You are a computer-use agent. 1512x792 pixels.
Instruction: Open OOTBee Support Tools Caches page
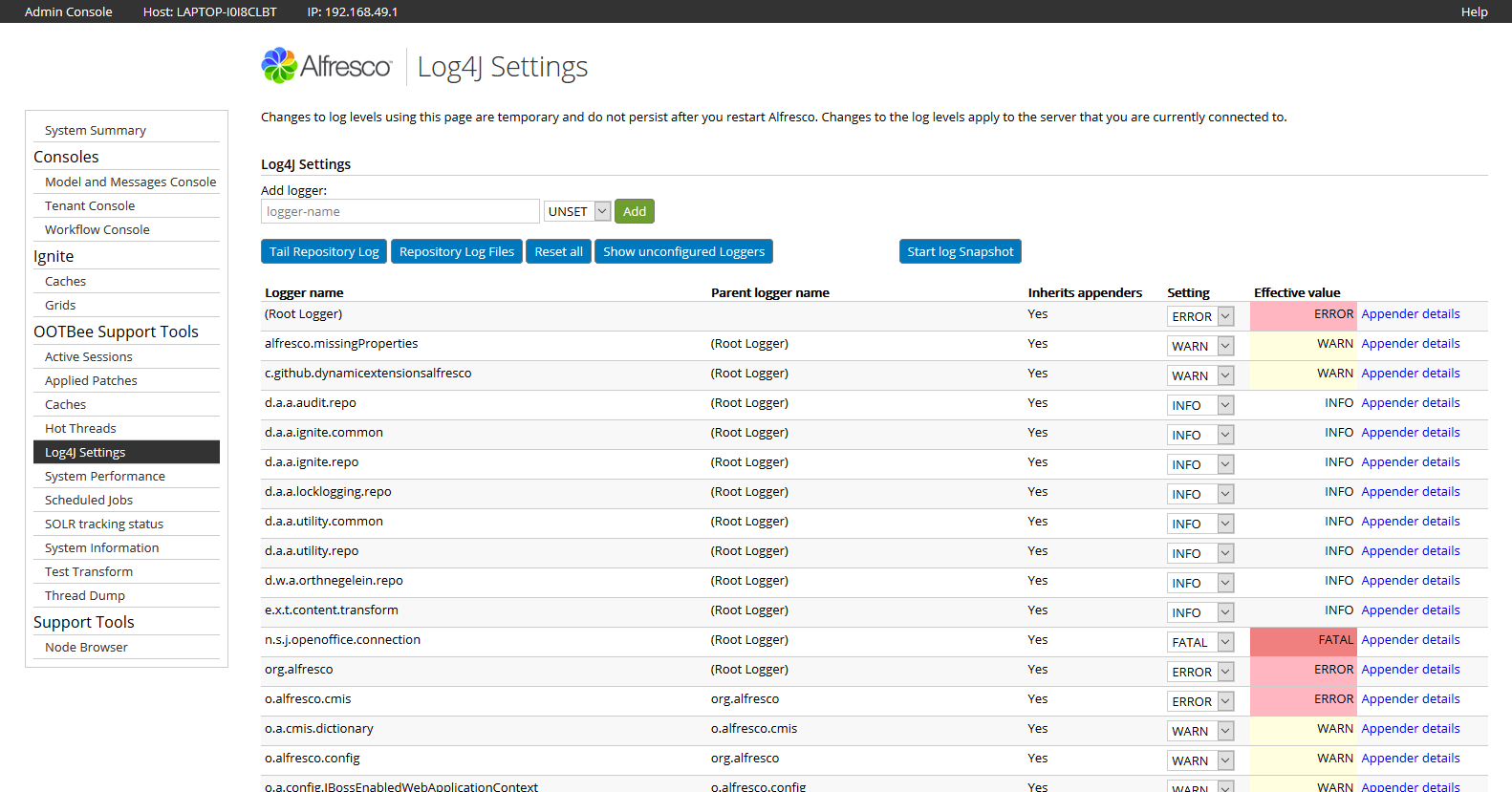65,404
